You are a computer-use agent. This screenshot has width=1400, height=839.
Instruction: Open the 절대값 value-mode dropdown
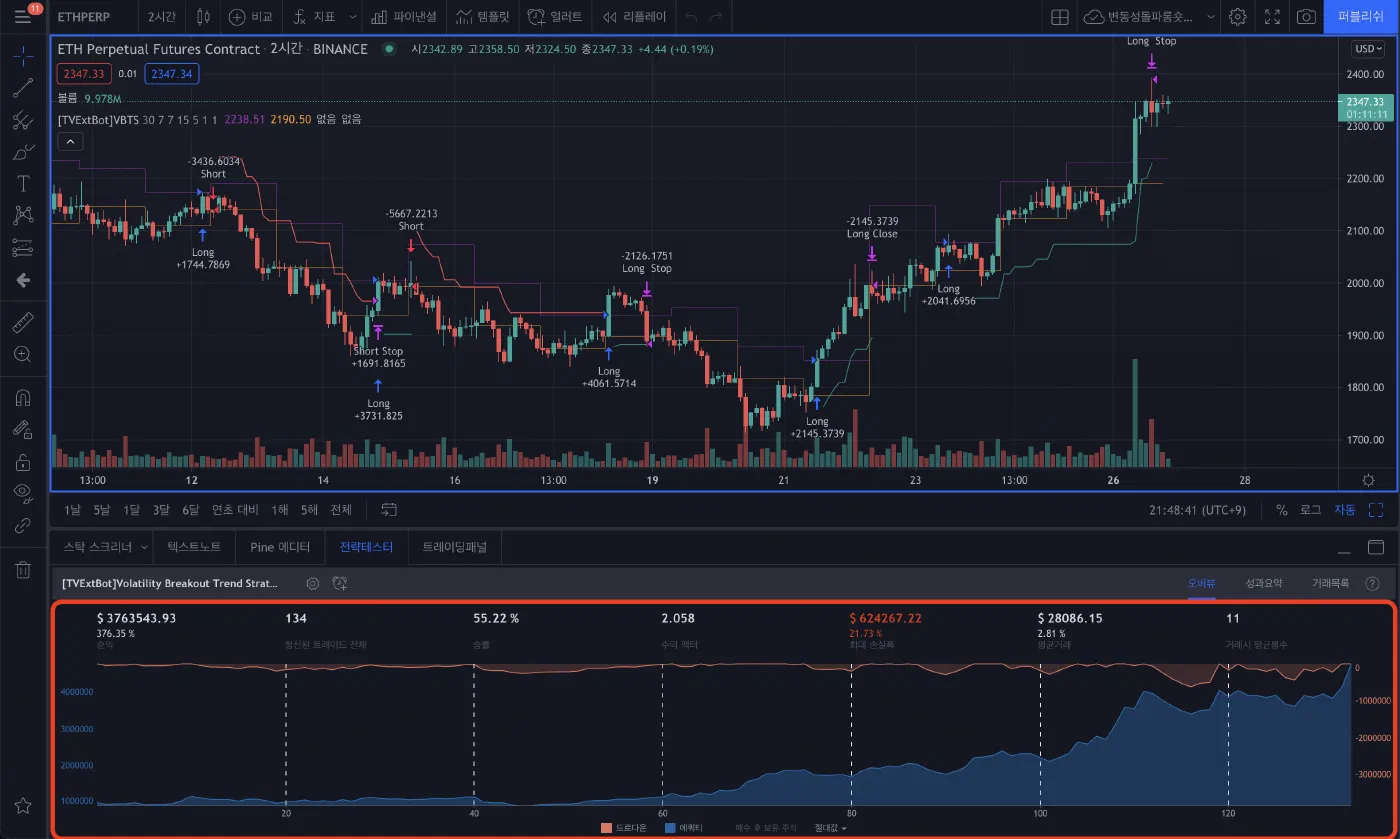(830, 828)
